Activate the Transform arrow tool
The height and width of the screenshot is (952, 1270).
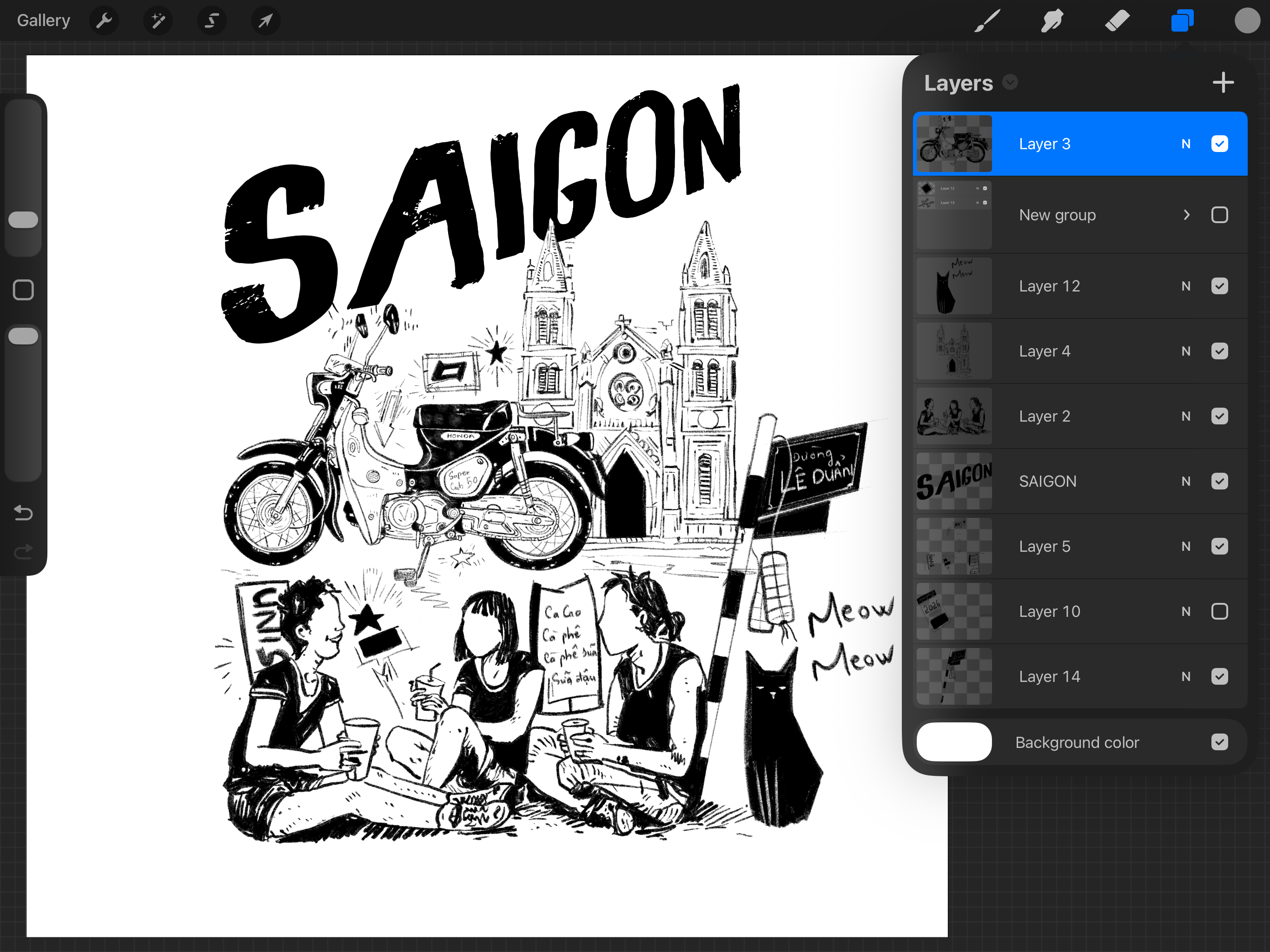click(x=265, y=21)
